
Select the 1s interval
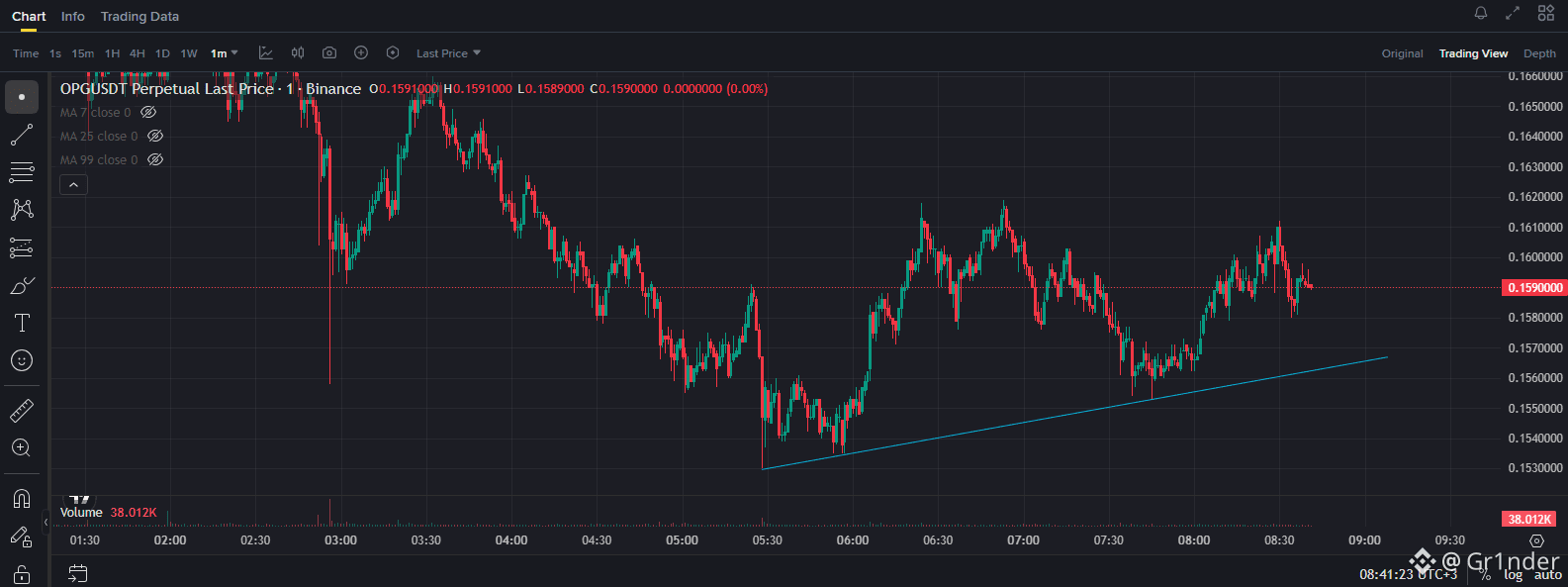click(55, 53)
